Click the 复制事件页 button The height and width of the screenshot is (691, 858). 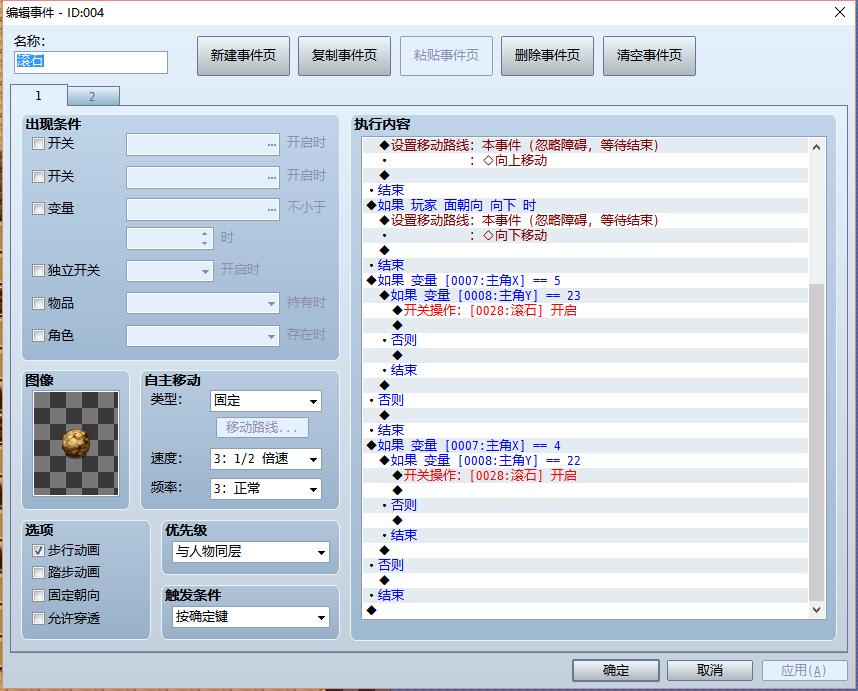click(344, 56)
